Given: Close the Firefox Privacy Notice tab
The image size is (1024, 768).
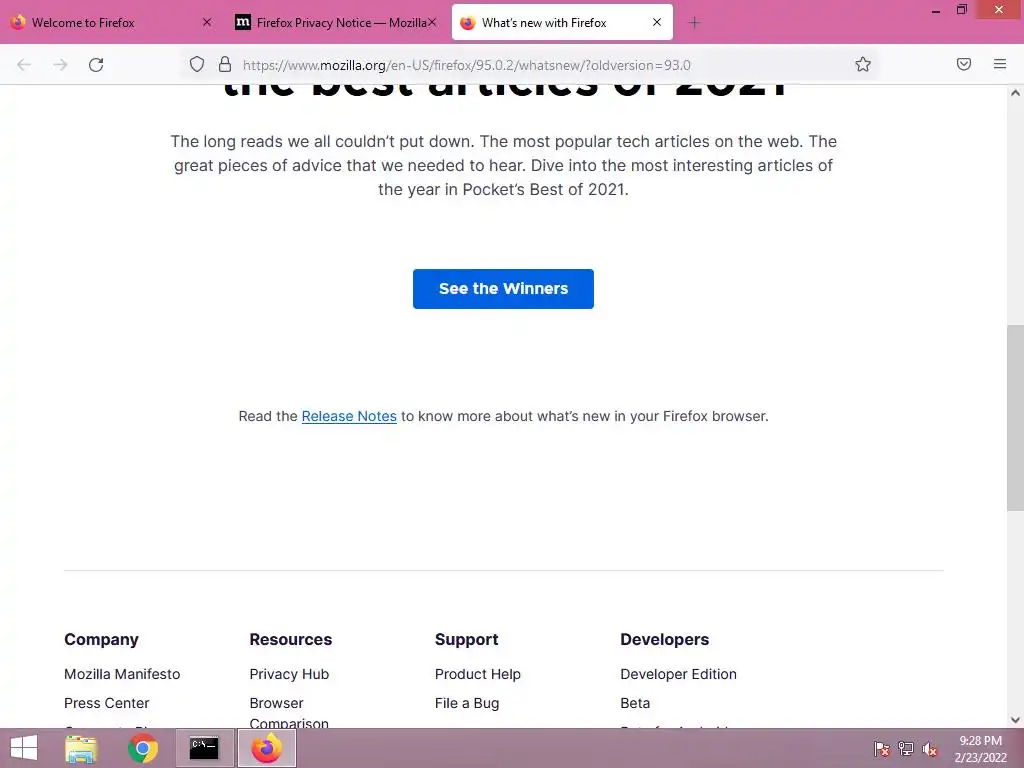Looking at the screenshot, I should point(432,22).
